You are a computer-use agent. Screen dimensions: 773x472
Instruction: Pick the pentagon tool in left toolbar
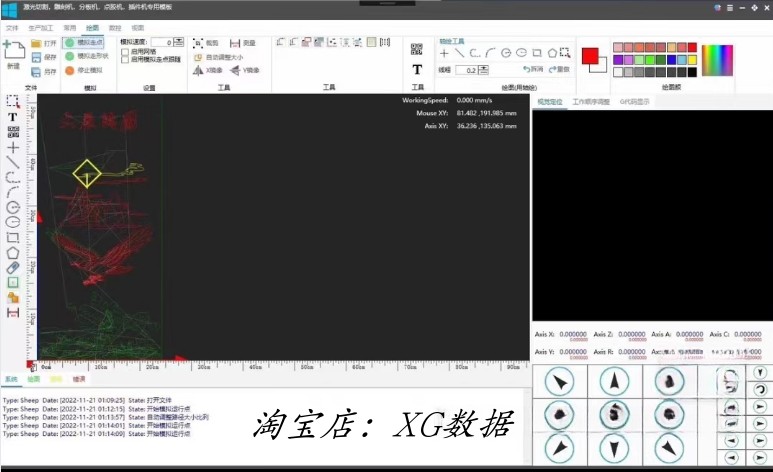click(x=13, y=253)
